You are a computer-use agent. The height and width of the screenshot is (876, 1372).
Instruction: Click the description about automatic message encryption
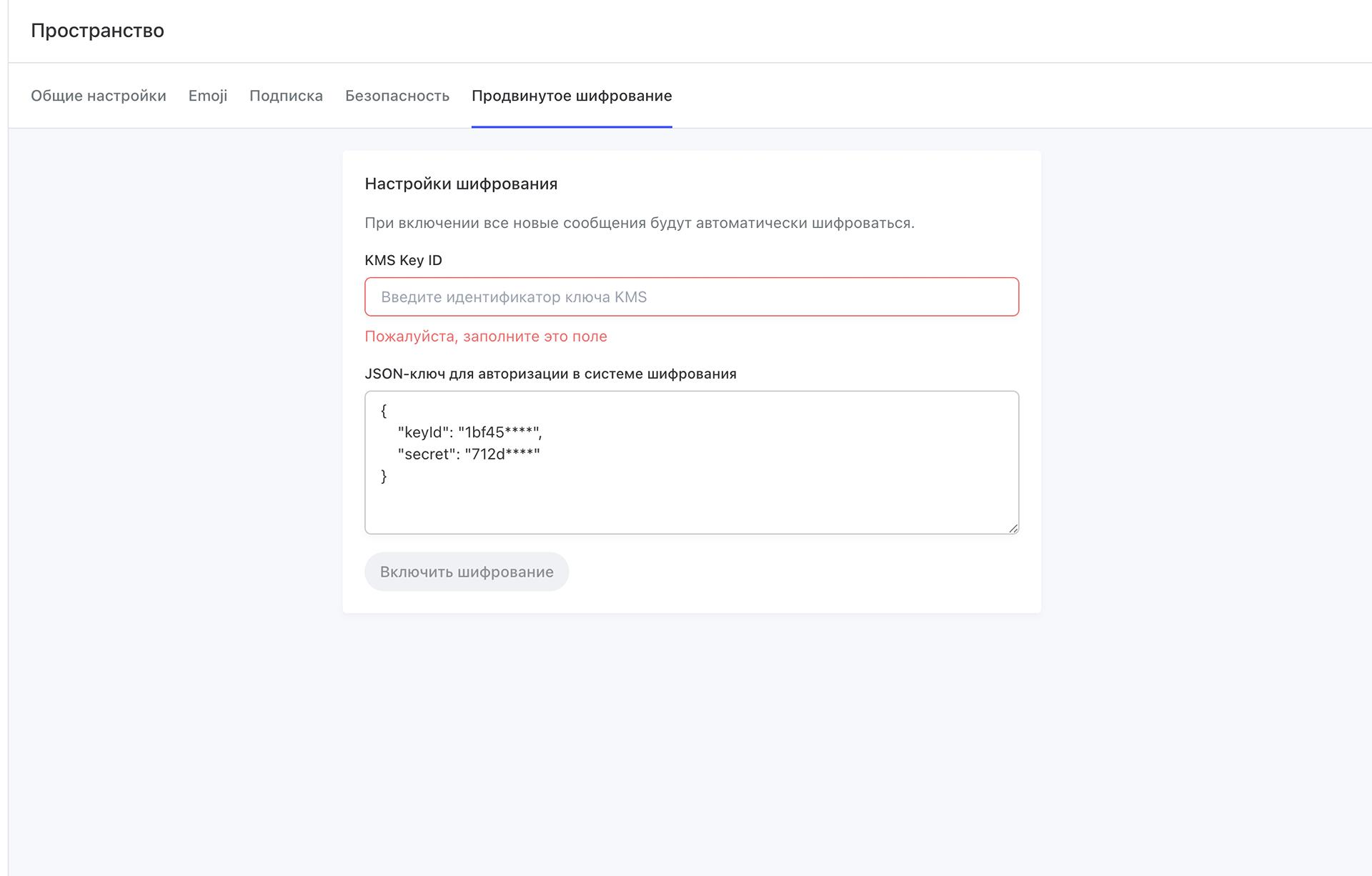[639, 223]
